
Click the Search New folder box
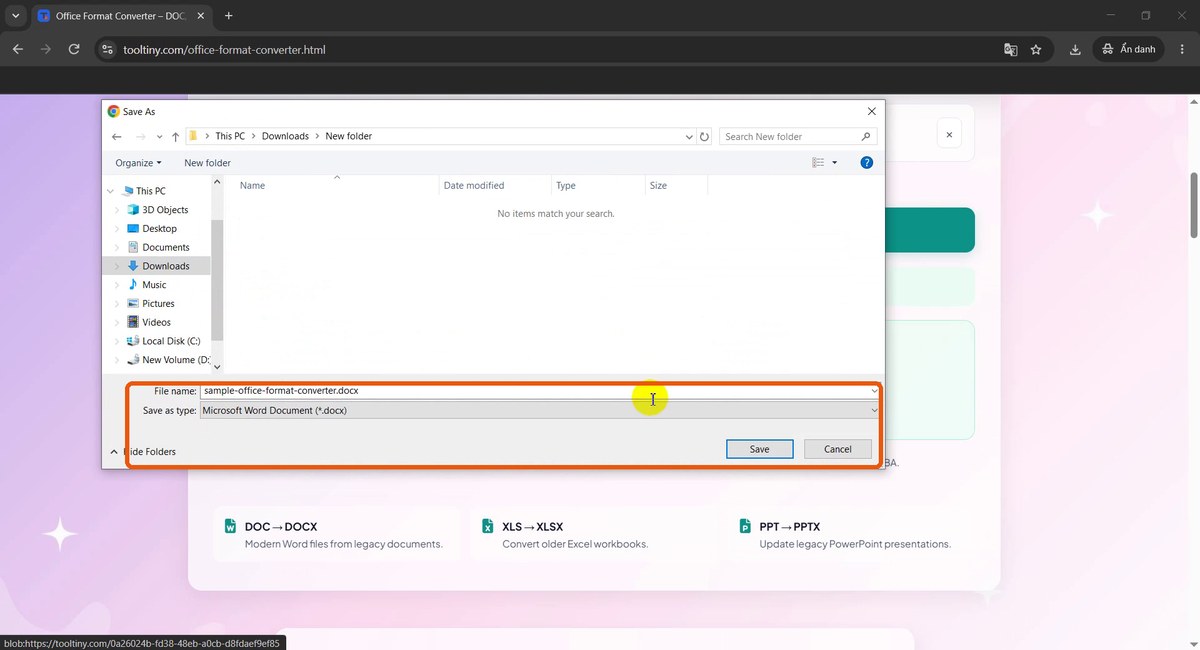coord(788,136)
